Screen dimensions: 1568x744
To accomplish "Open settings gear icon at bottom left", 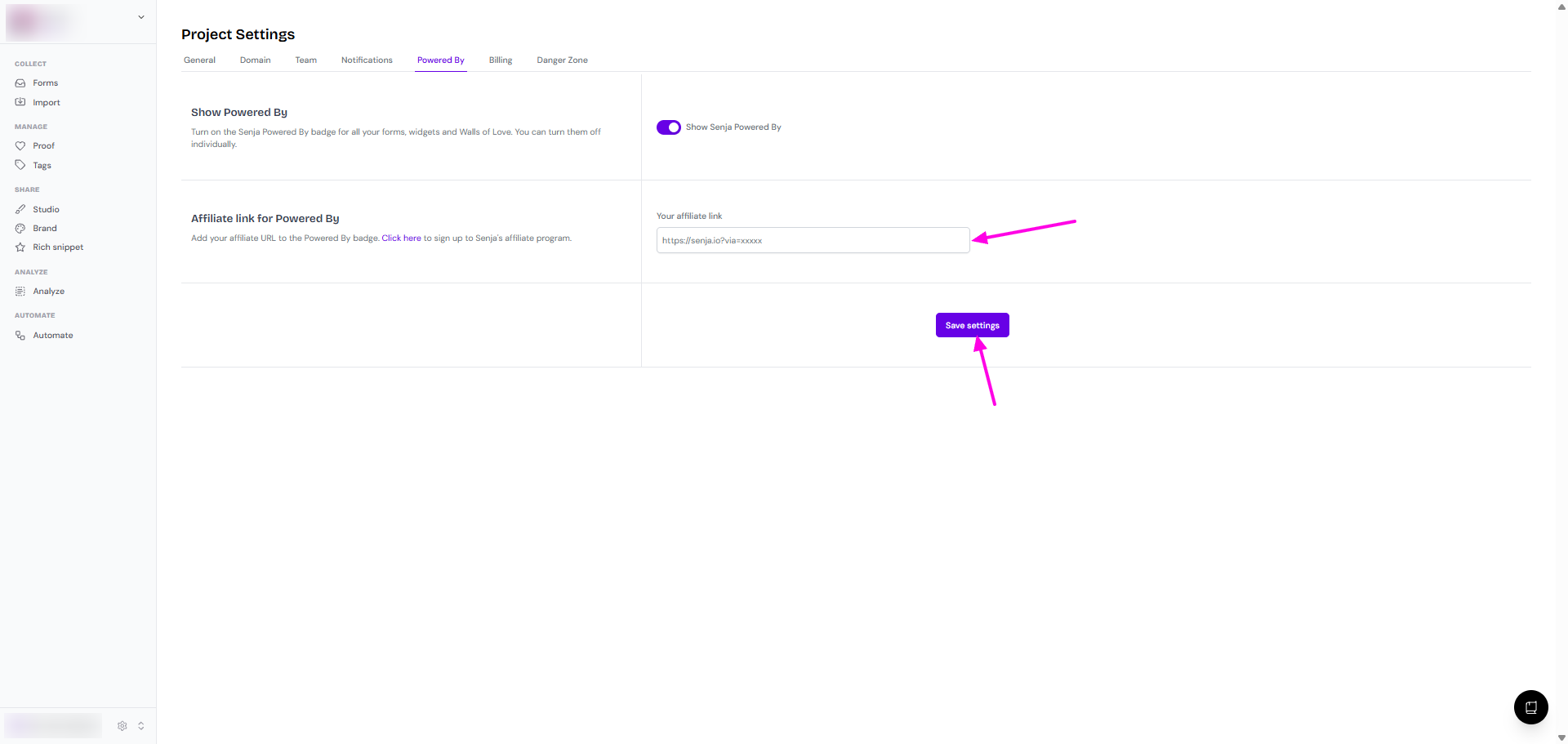I will pos(122,726).
